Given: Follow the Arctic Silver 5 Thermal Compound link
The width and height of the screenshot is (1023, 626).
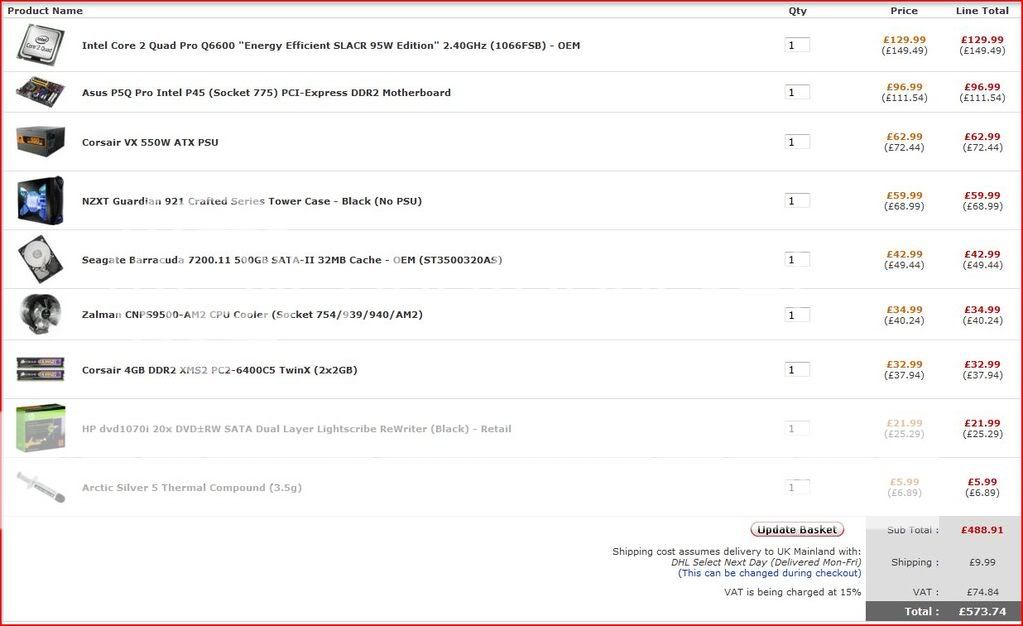Looking at the screenshot, I should pos(192,488).
